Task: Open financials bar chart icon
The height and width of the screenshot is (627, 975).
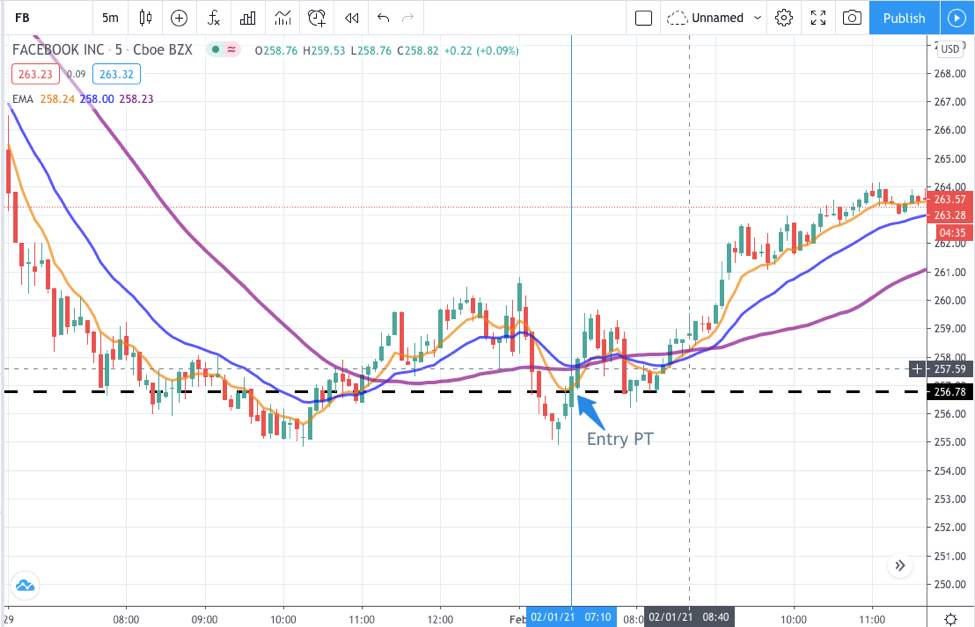Action: tap(248, 18)
